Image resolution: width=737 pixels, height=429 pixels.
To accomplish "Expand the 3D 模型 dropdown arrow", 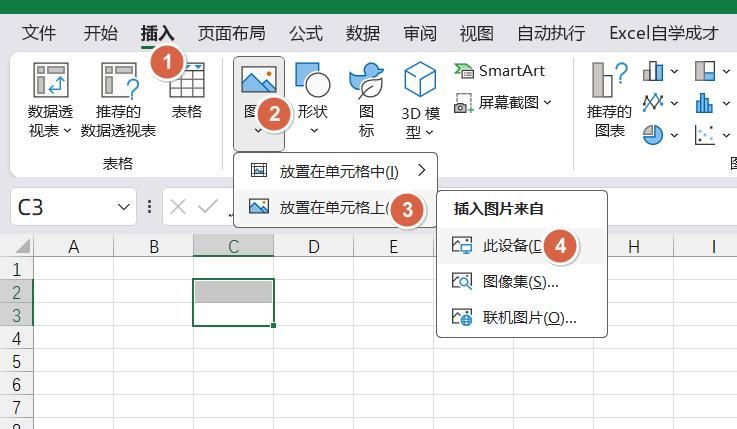I will coord(429,133).
